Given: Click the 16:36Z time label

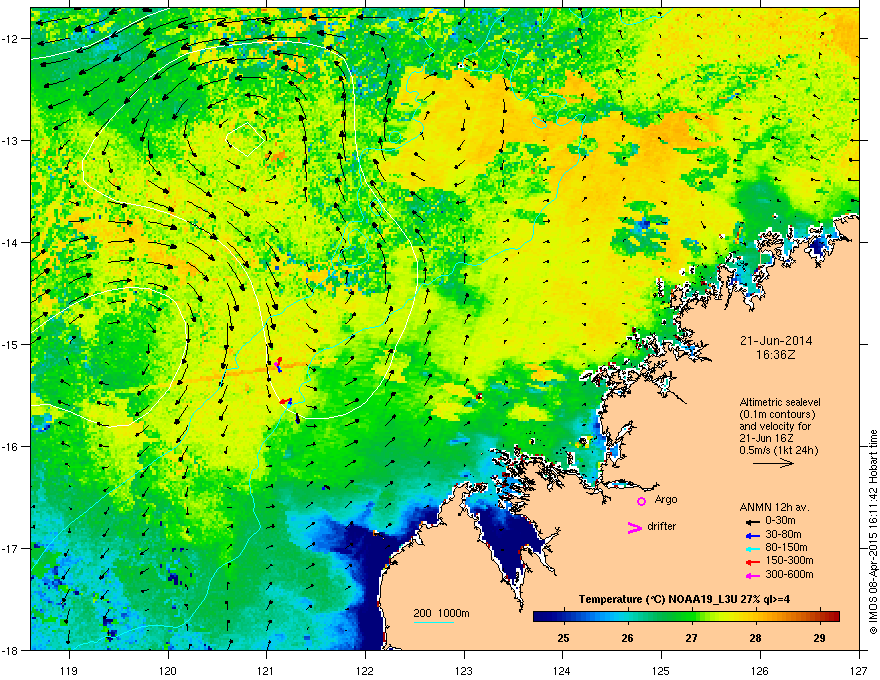Looking at the screenshot, I should tap(775, 355).
